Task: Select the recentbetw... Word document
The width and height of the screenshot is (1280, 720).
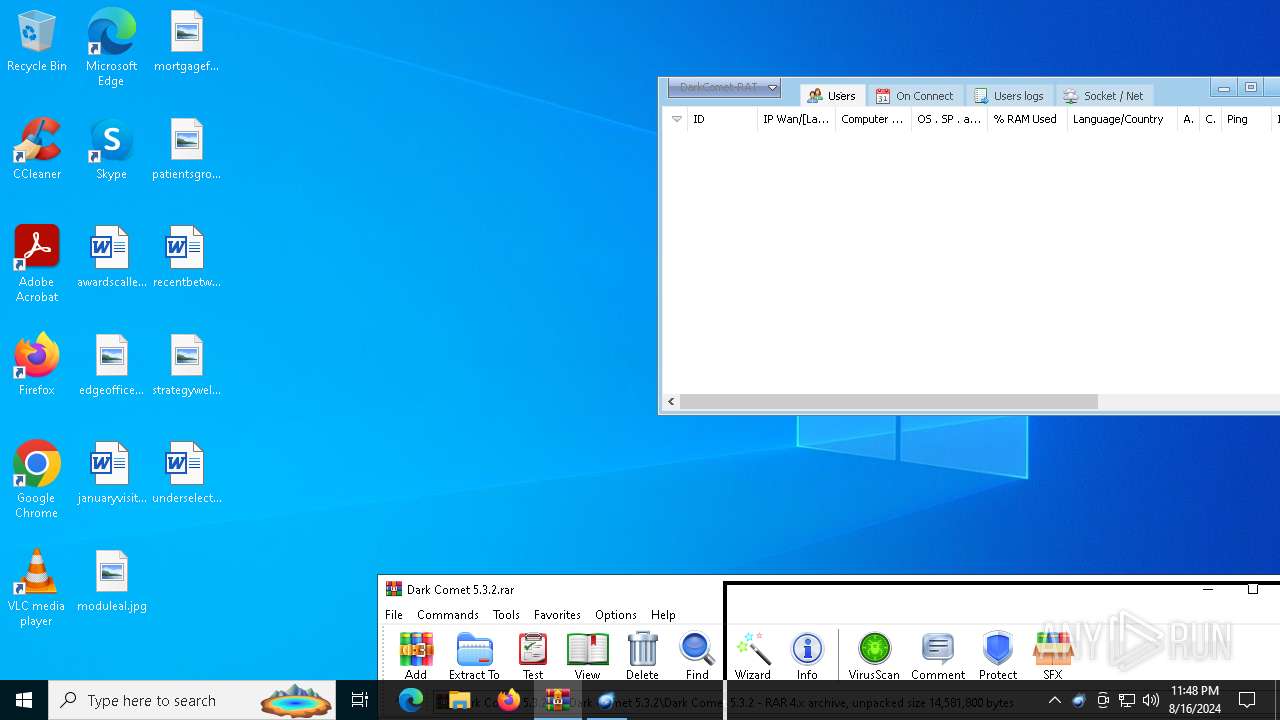Action: [186, 258]
